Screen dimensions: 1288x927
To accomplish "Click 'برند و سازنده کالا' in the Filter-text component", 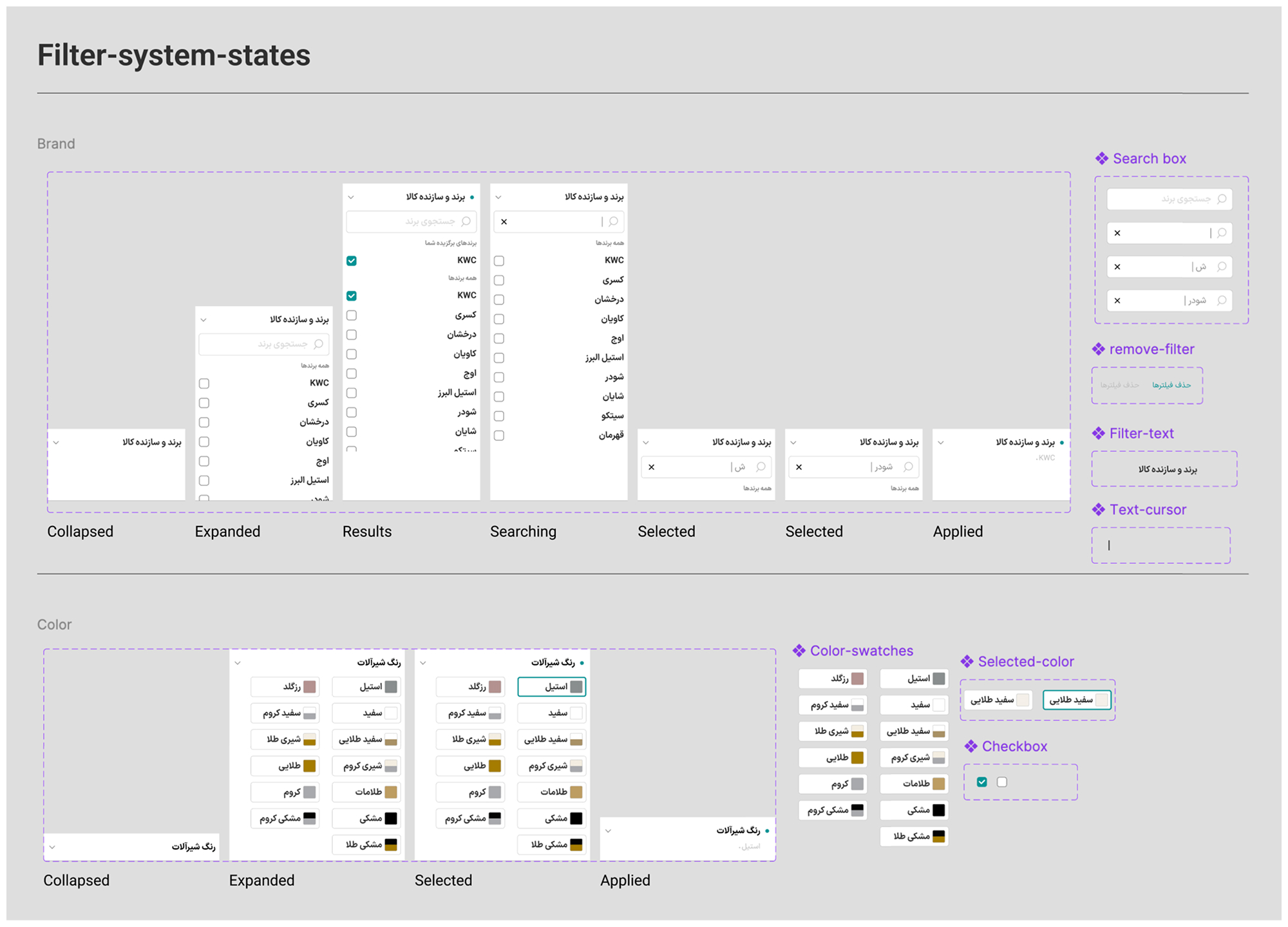I will tap(1167, 469).
